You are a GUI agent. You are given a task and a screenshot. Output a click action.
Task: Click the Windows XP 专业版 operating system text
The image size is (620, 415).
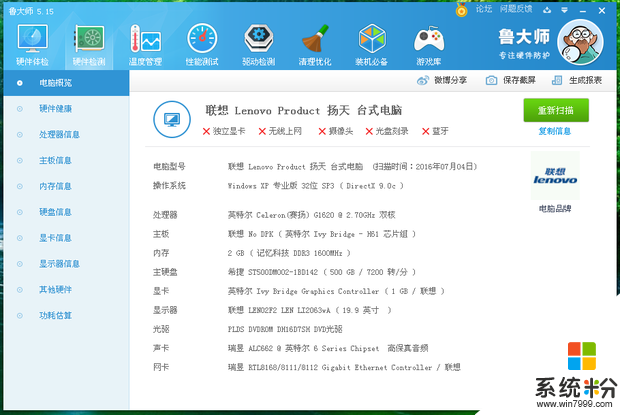click(316, 186)
